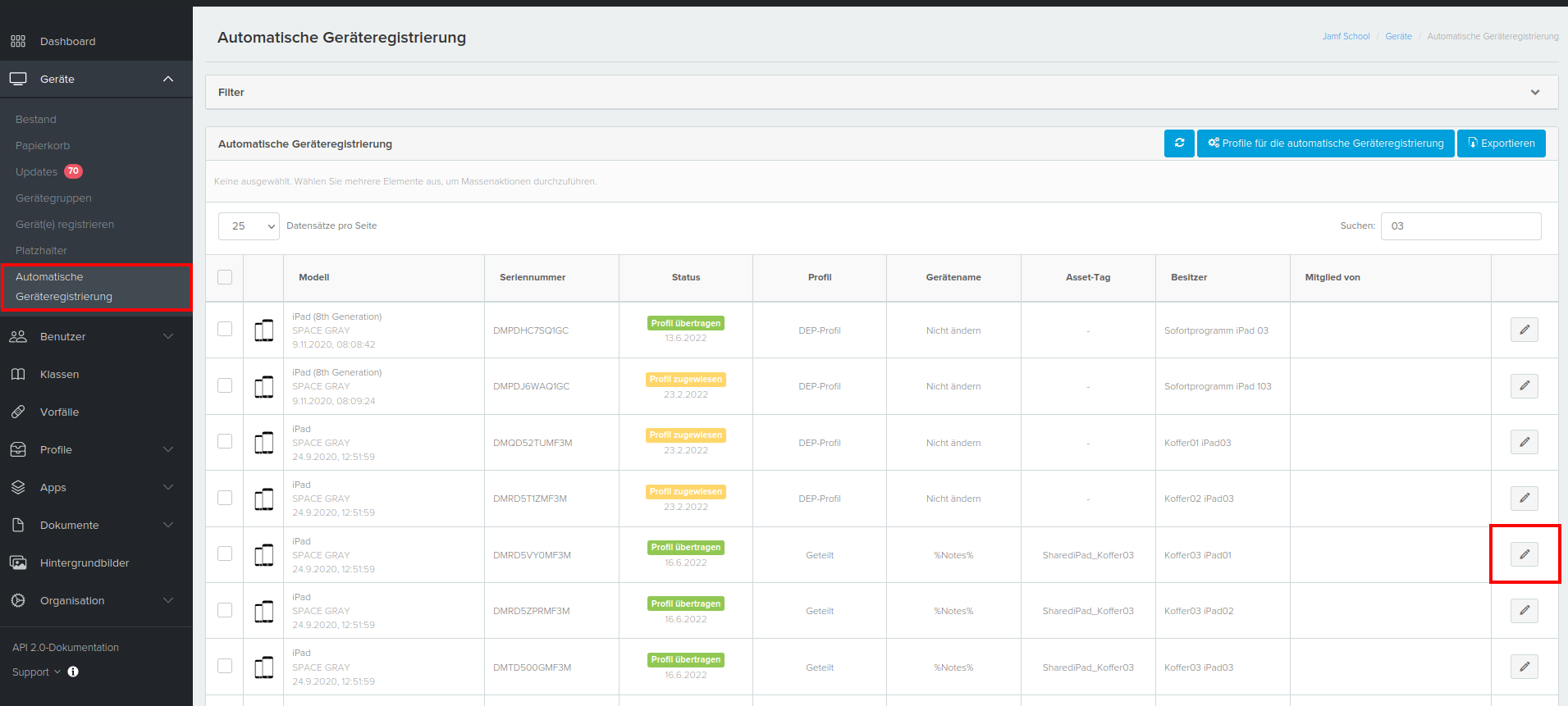Open edit pencil for Koffer02 iPad03

coord(1524,499)
